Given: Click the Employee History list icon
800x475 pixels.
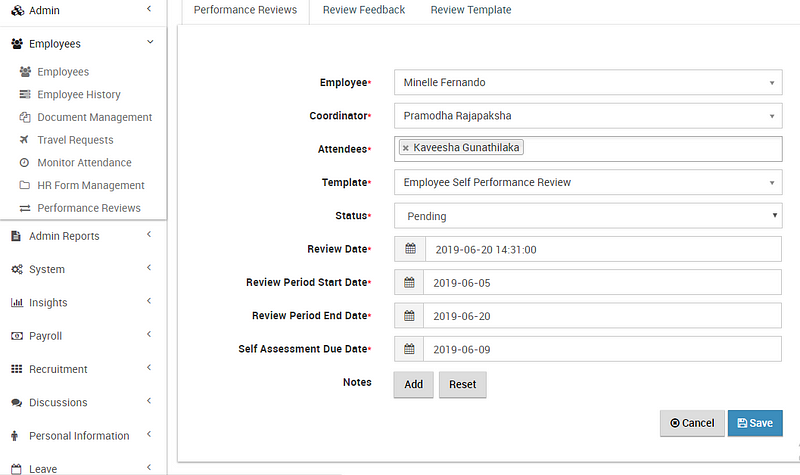Looking at the screenshot, I should (24, 94).
